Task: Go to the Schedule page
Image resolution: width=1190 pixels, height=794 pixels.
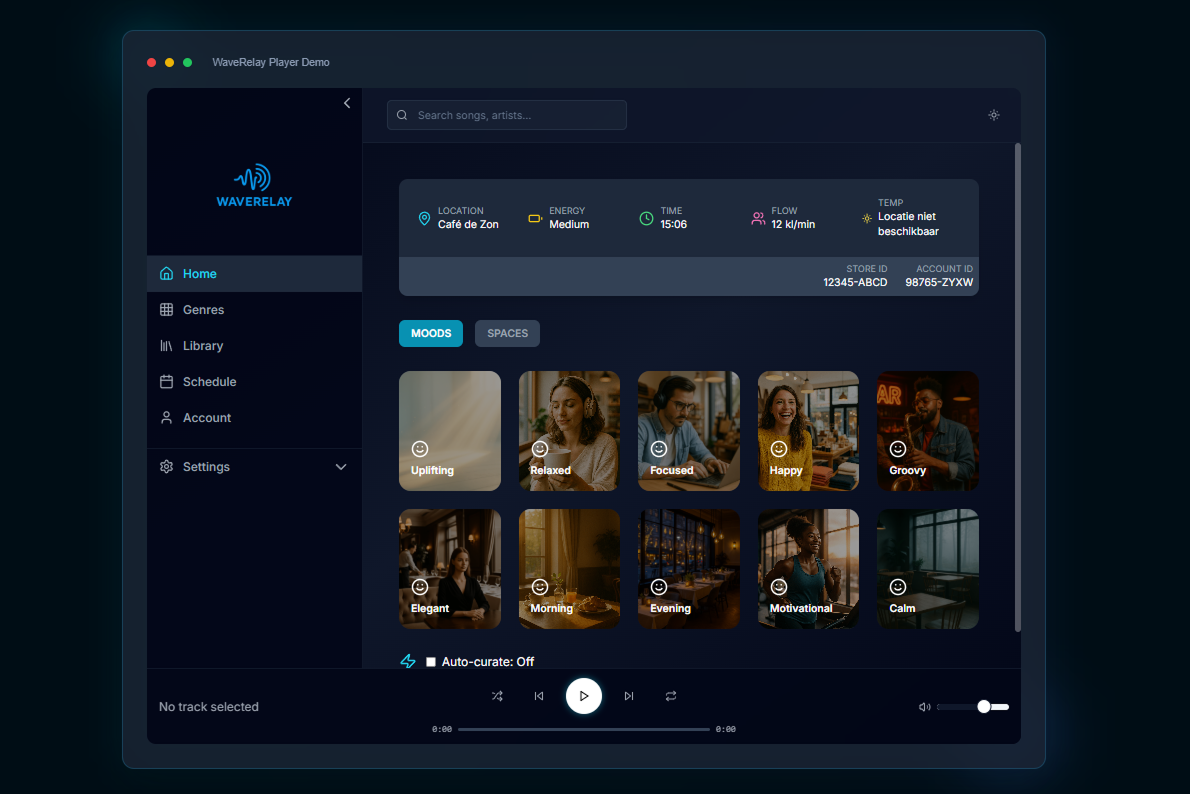Action: point(209,382)
